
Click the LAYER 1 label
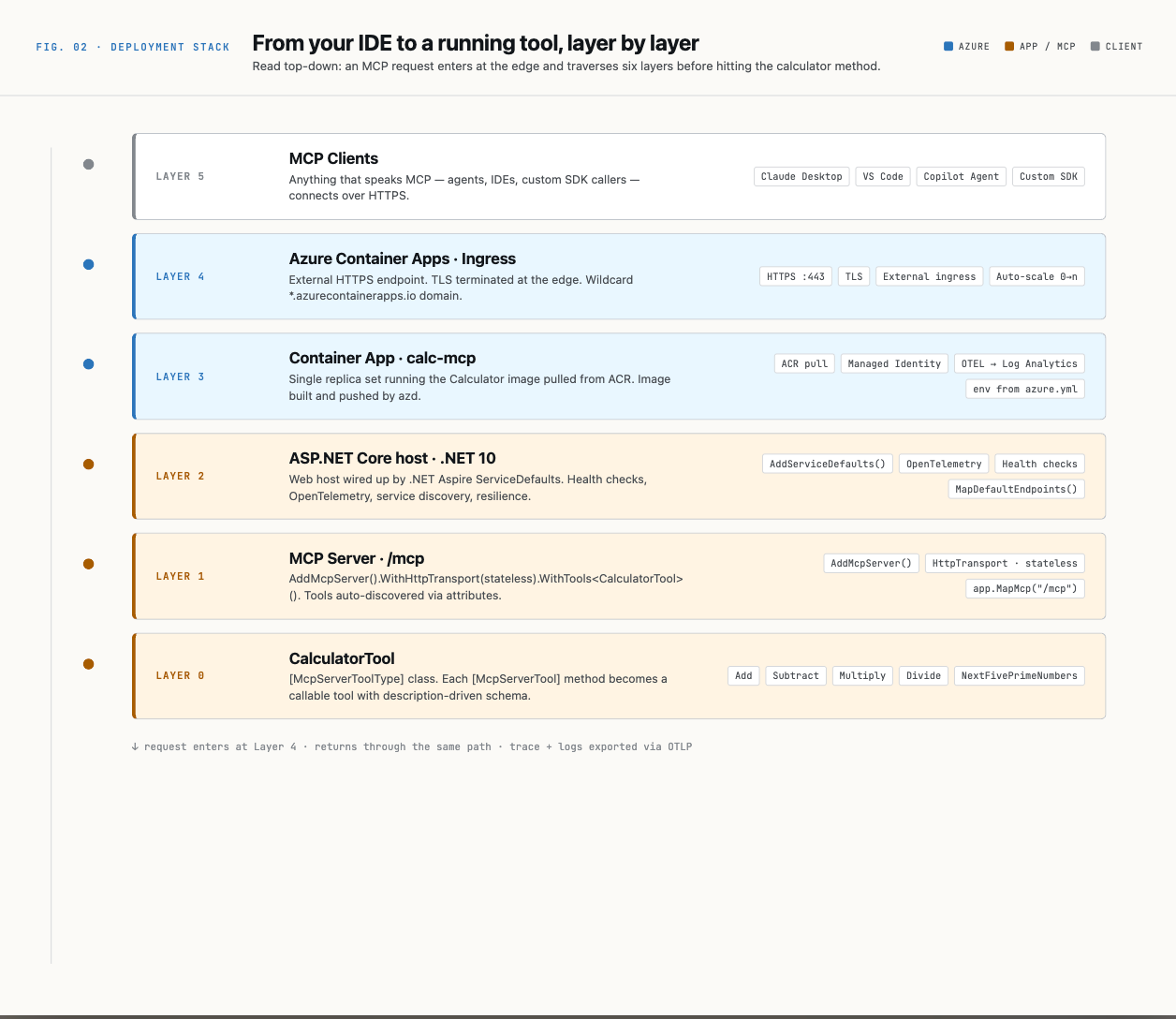[180, 576]
